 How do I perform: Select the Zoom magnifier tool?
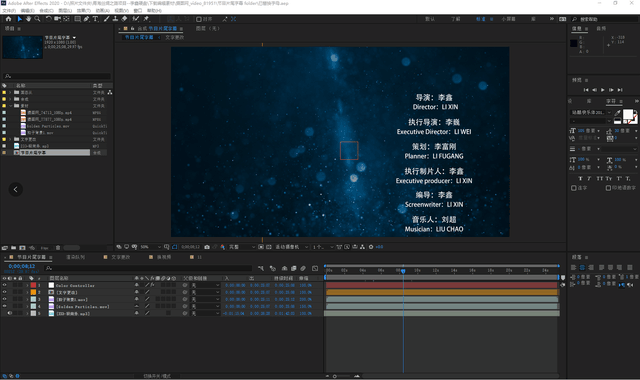(37, 19)
